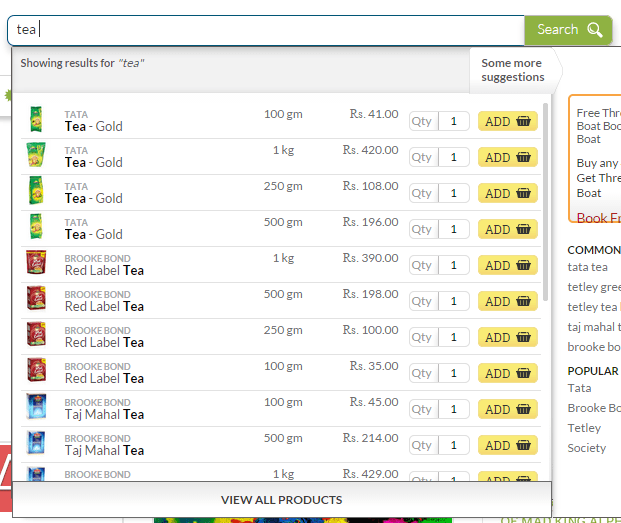Image resolution: width=621 pixels, height=523 pixels.
Task: Add Tata Tea Gold 500 gm to basket
Action: pos(507,229)
